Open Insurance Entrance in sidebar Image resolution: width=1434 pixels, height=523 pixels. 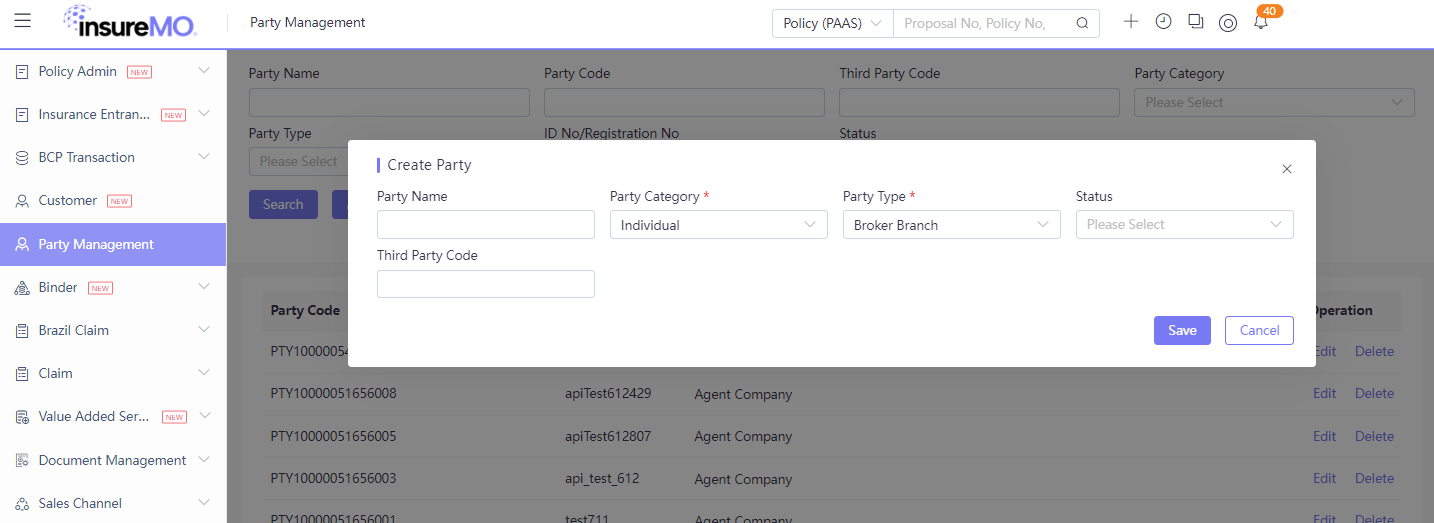(113, 115)
